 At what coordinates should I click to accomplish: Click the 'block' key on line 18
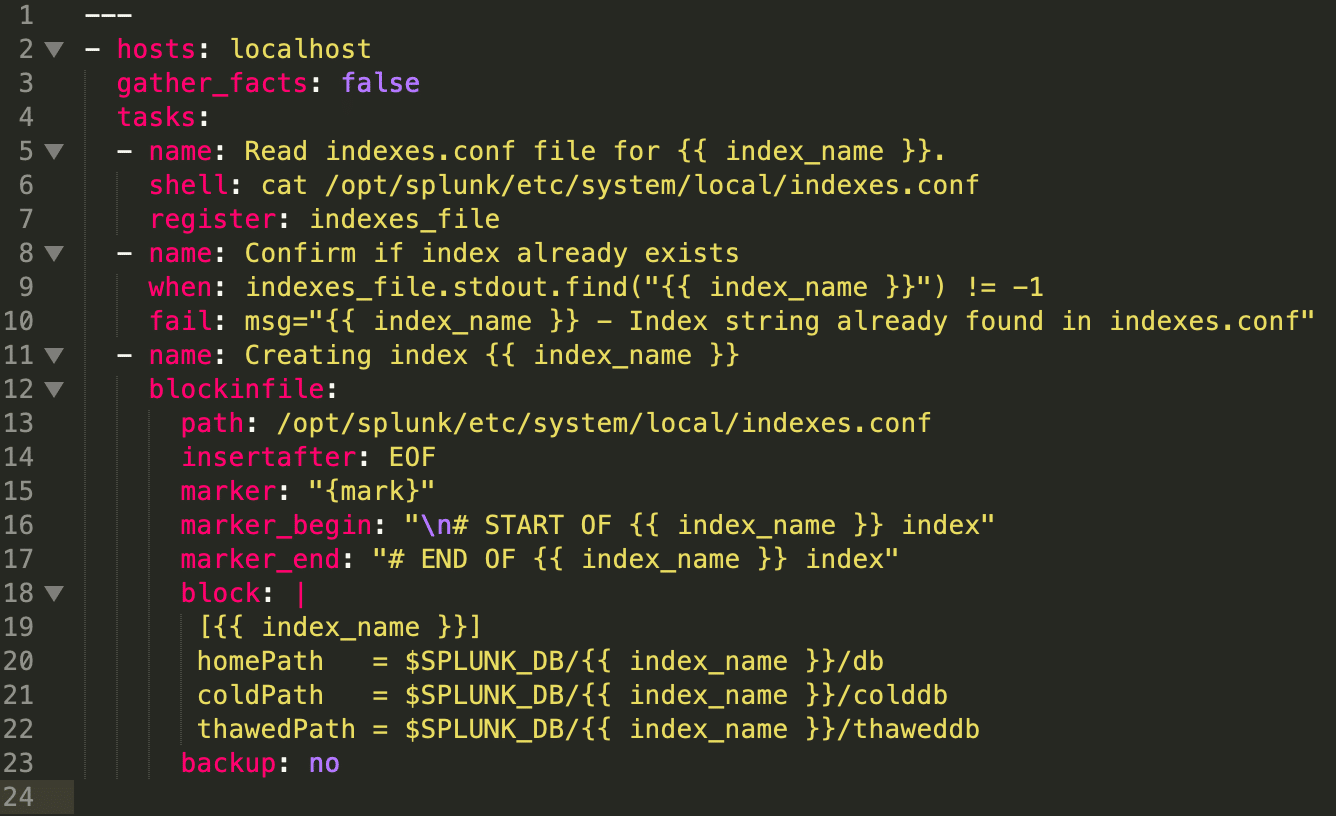[221, 593]
